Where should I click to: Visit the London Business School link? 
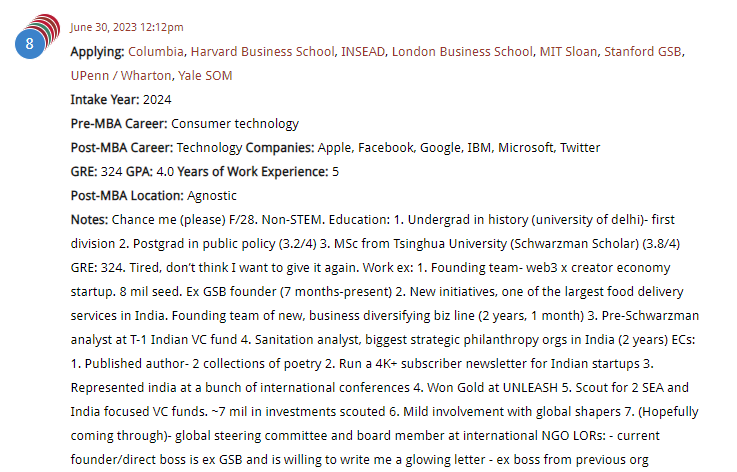coord(463,52)
